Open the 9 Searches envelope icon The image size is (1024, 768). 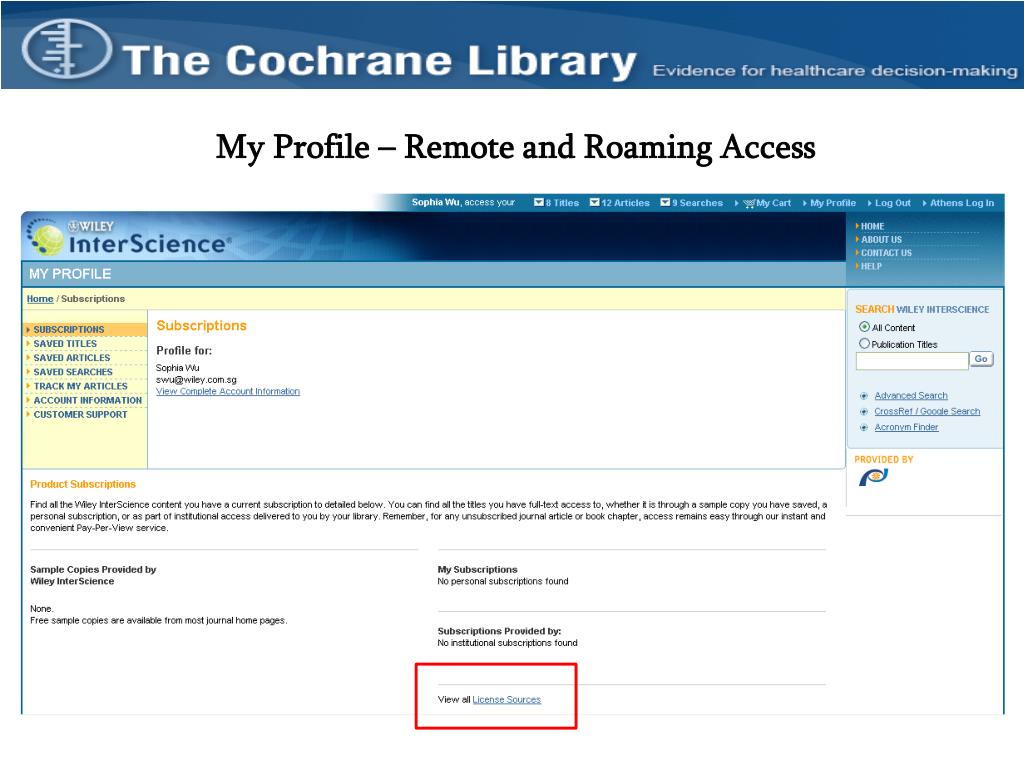coord(665,202)
